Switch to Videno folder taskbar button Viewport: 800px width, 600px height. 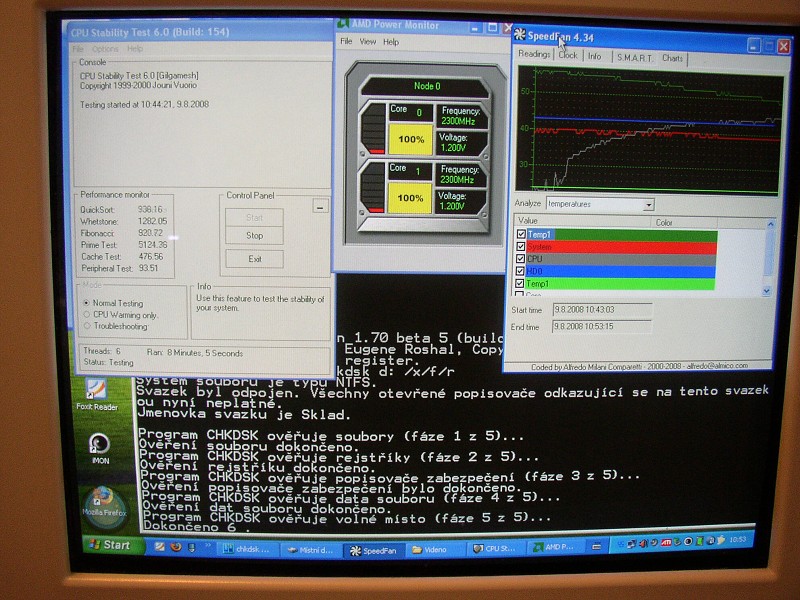tap(436, 549)
